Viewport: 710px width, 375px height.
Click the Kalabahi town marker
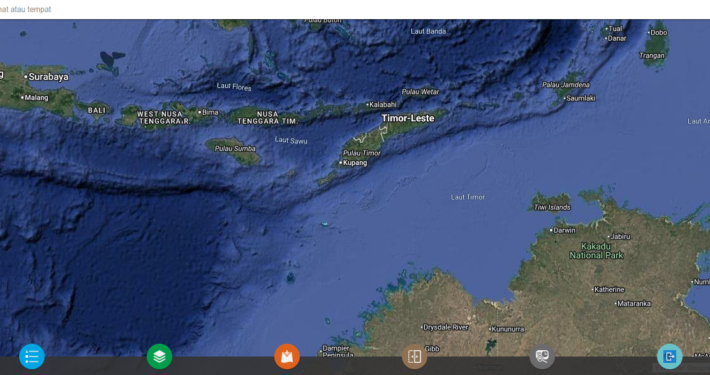point(368,105)
